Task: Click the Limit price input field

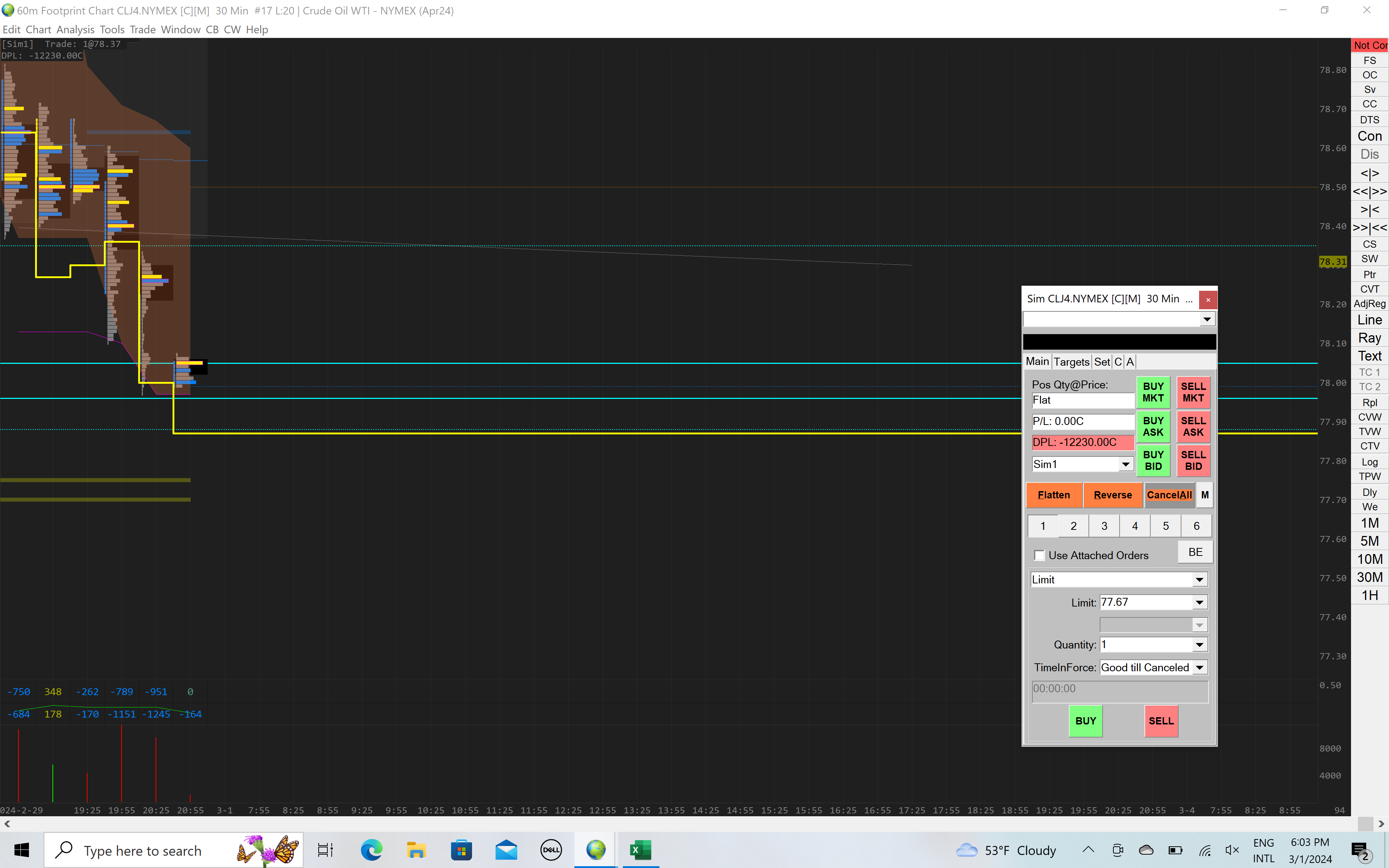Action: point(1145,602)
